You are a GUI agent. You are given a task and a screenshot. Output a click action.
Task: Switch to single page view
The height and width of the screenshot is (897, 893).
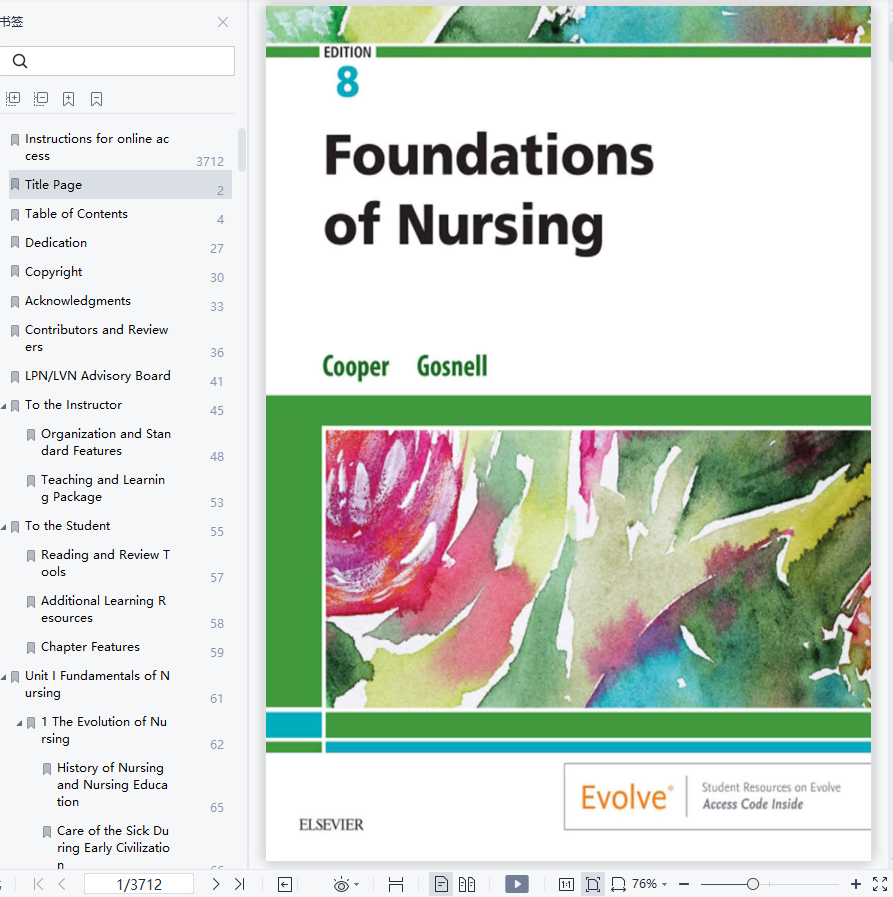click(441, 884)
